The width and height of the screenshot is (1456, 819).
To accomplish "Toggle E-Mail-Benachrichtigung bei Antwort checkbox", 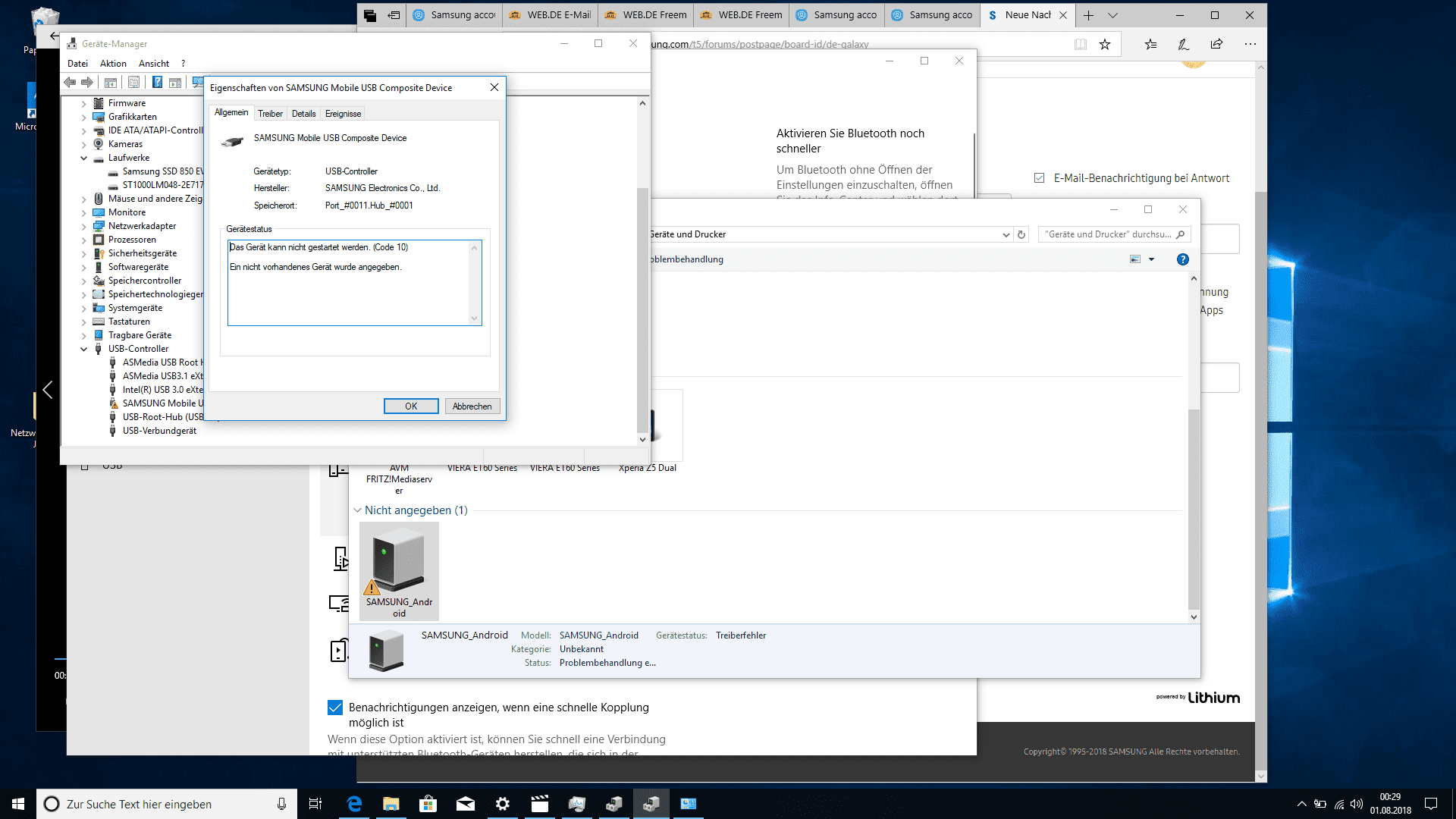I will pyautogui.click(x=1039, y=178).
